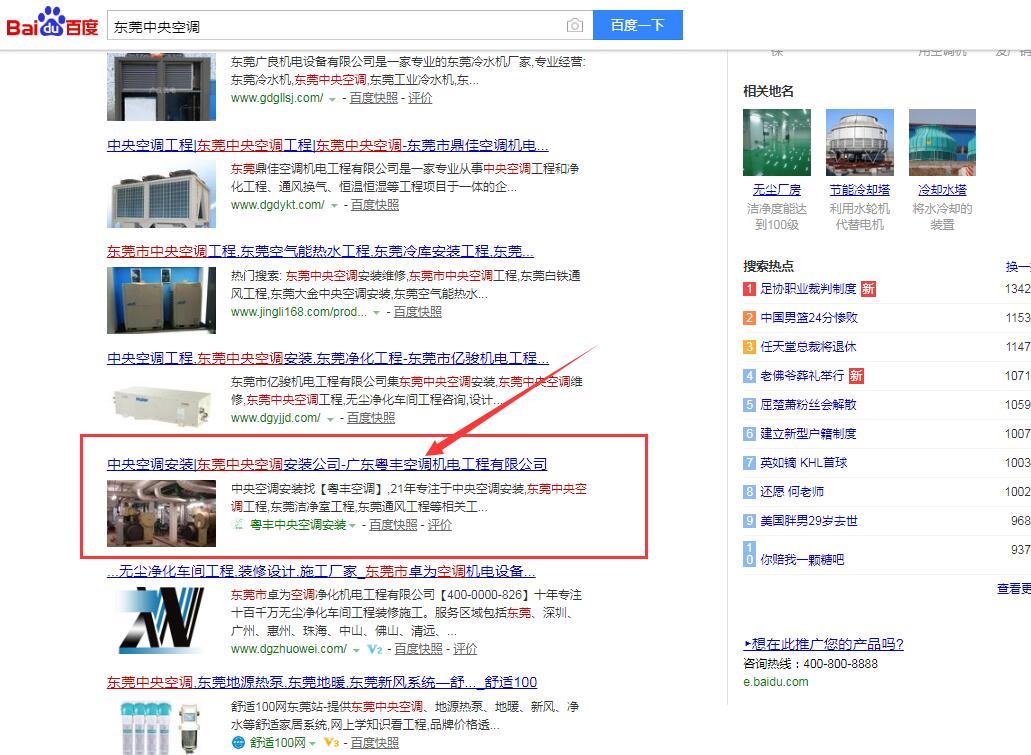This screenshot has width=1031, height=755.
Task: Click the blue site icon before 舒适100网
Action: click(x=238, y=743)
